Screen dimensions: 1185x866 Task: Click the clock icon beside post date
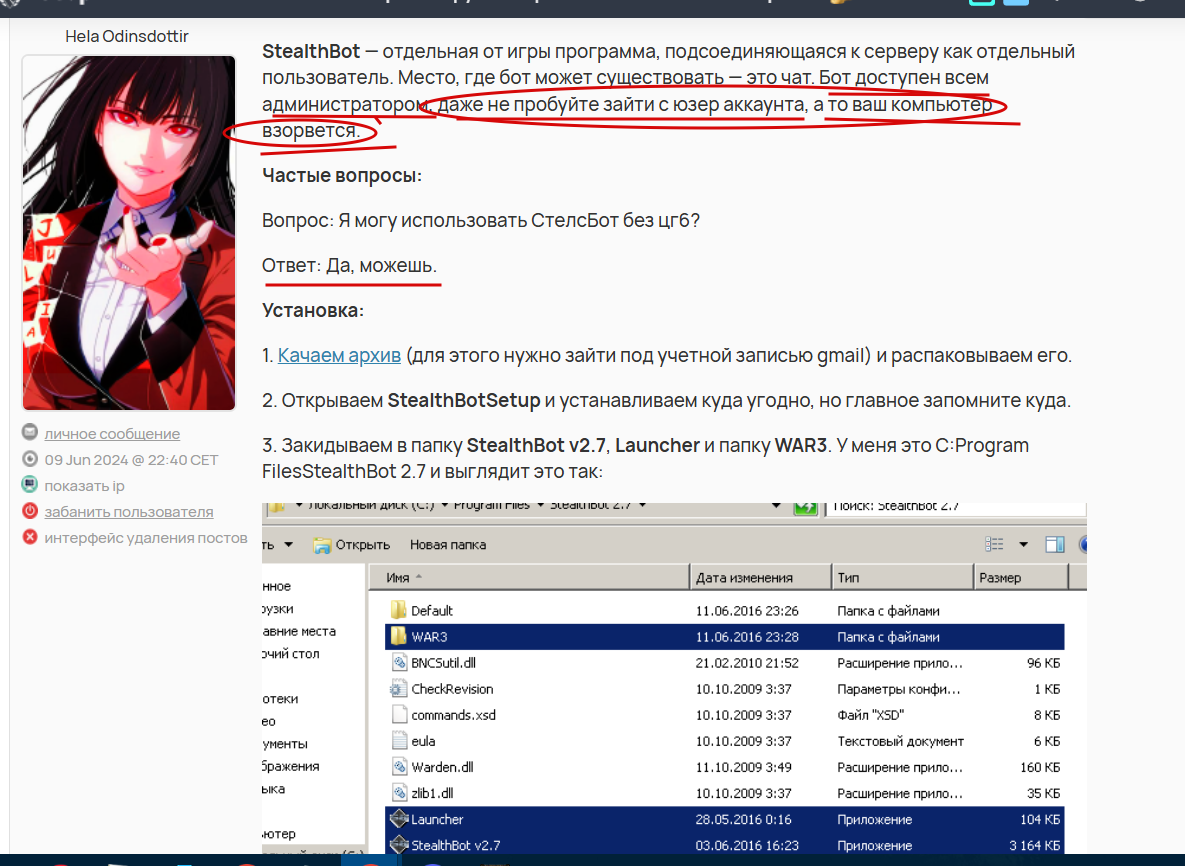point(29,459)
